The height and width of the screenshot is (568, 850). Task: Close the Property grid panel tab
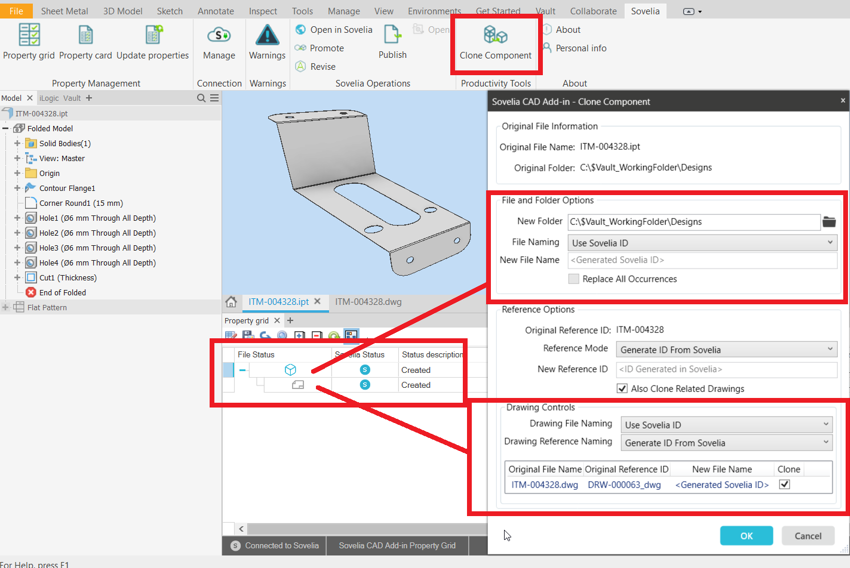pyautogui.click(x=276, y=321)
